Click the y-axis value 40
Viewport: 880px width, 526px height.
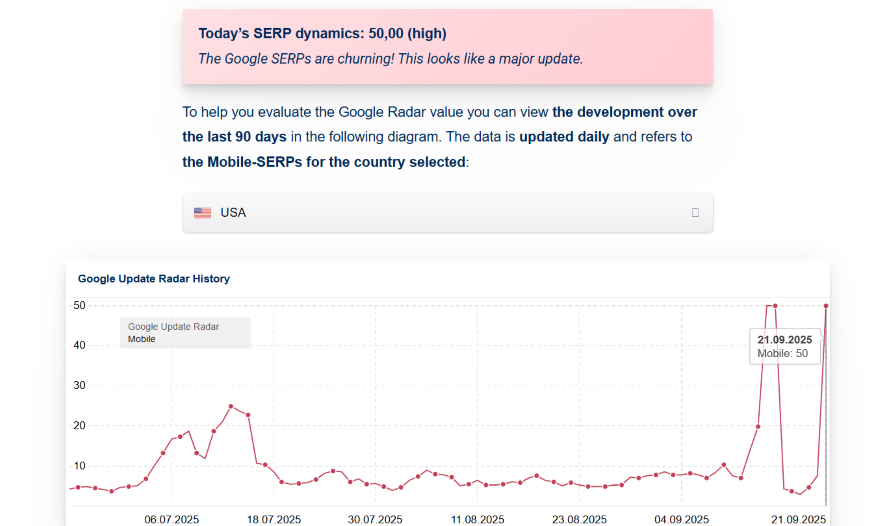click(79, 345)
